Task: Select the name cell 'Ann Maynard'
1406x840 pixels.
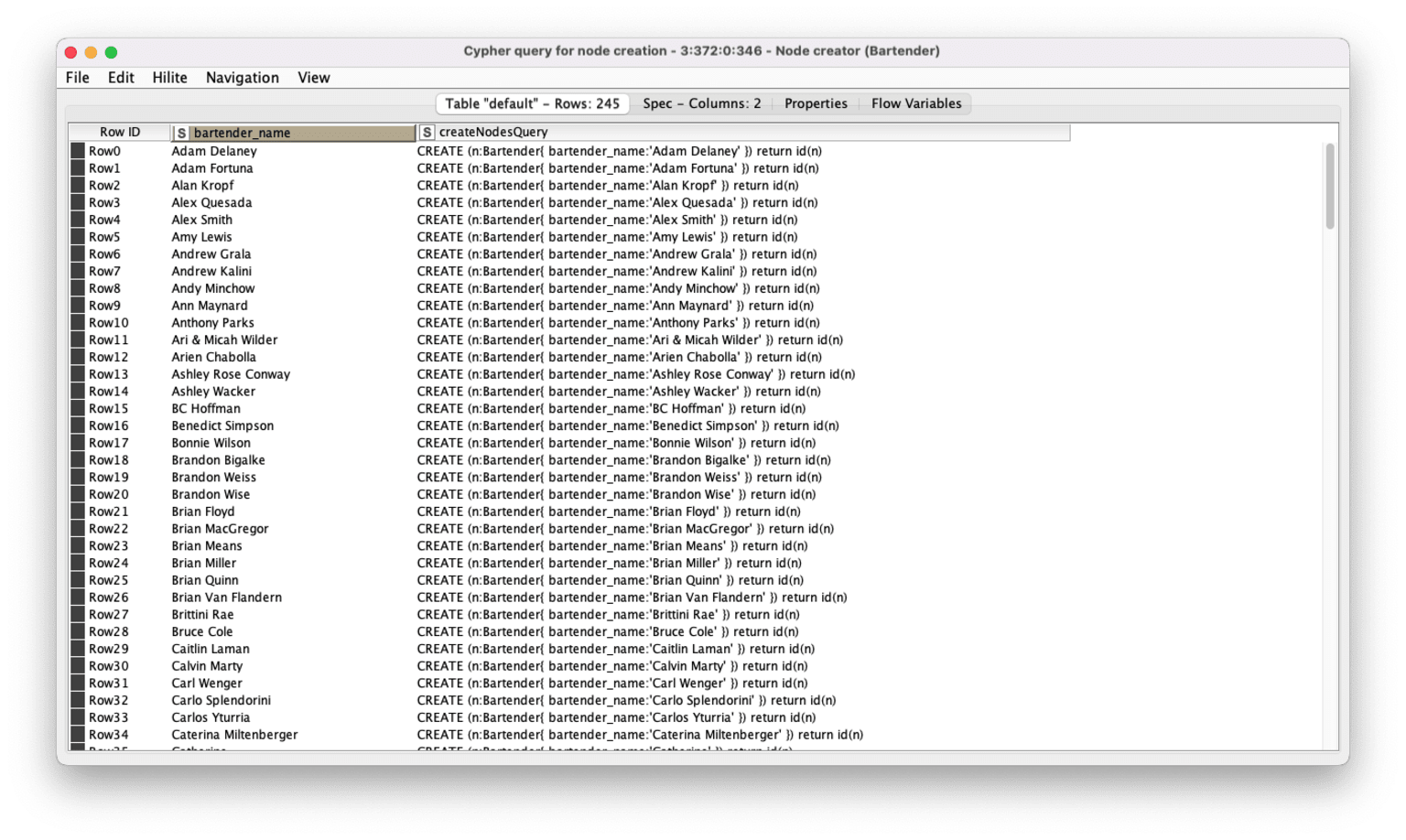Action: click(293, 306)
